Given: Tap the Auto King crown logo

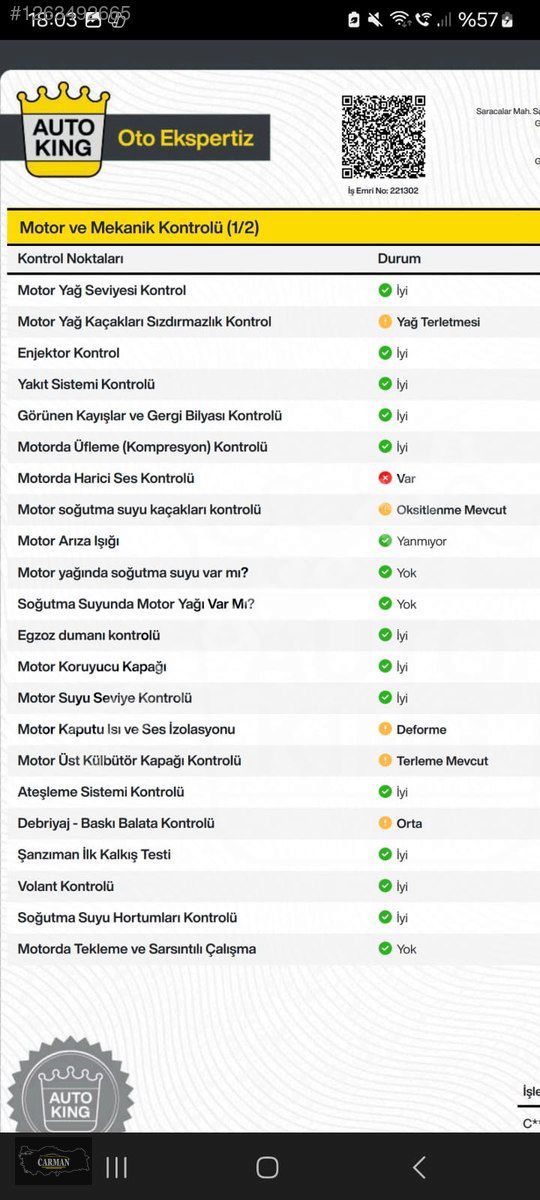Looking at the screenshot, I should click(64, 130).
